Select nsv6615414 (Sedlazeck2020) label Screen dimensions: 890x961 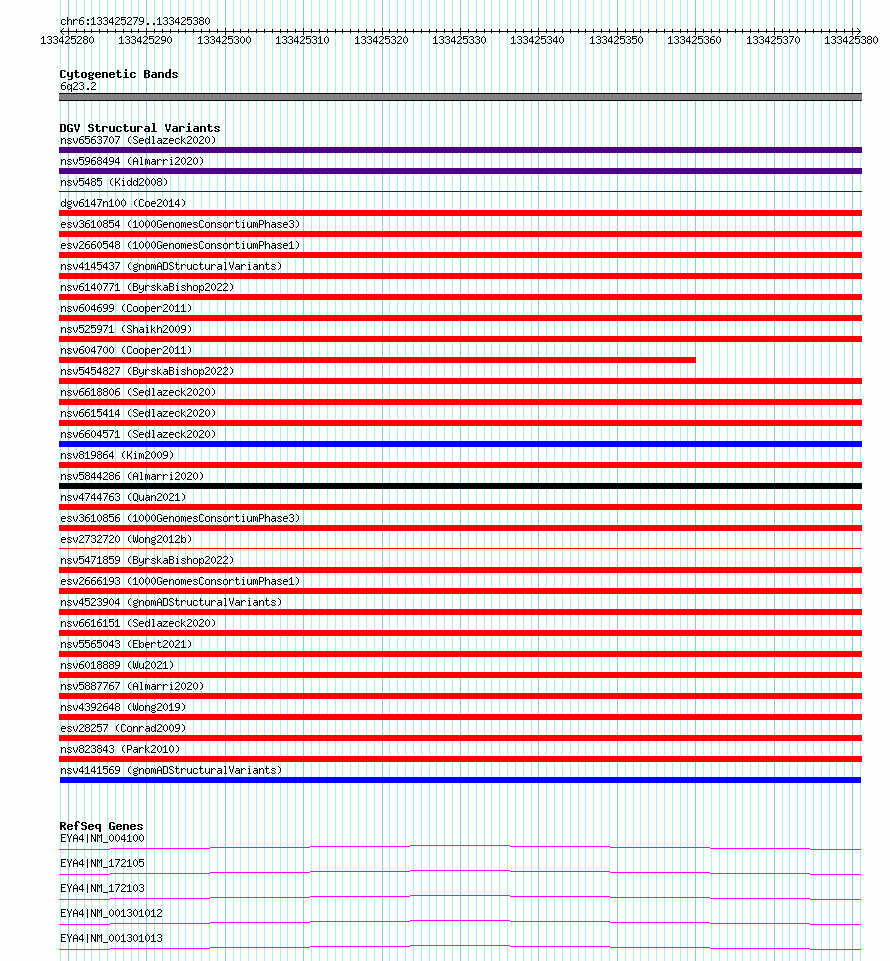(x=138, y=412)
